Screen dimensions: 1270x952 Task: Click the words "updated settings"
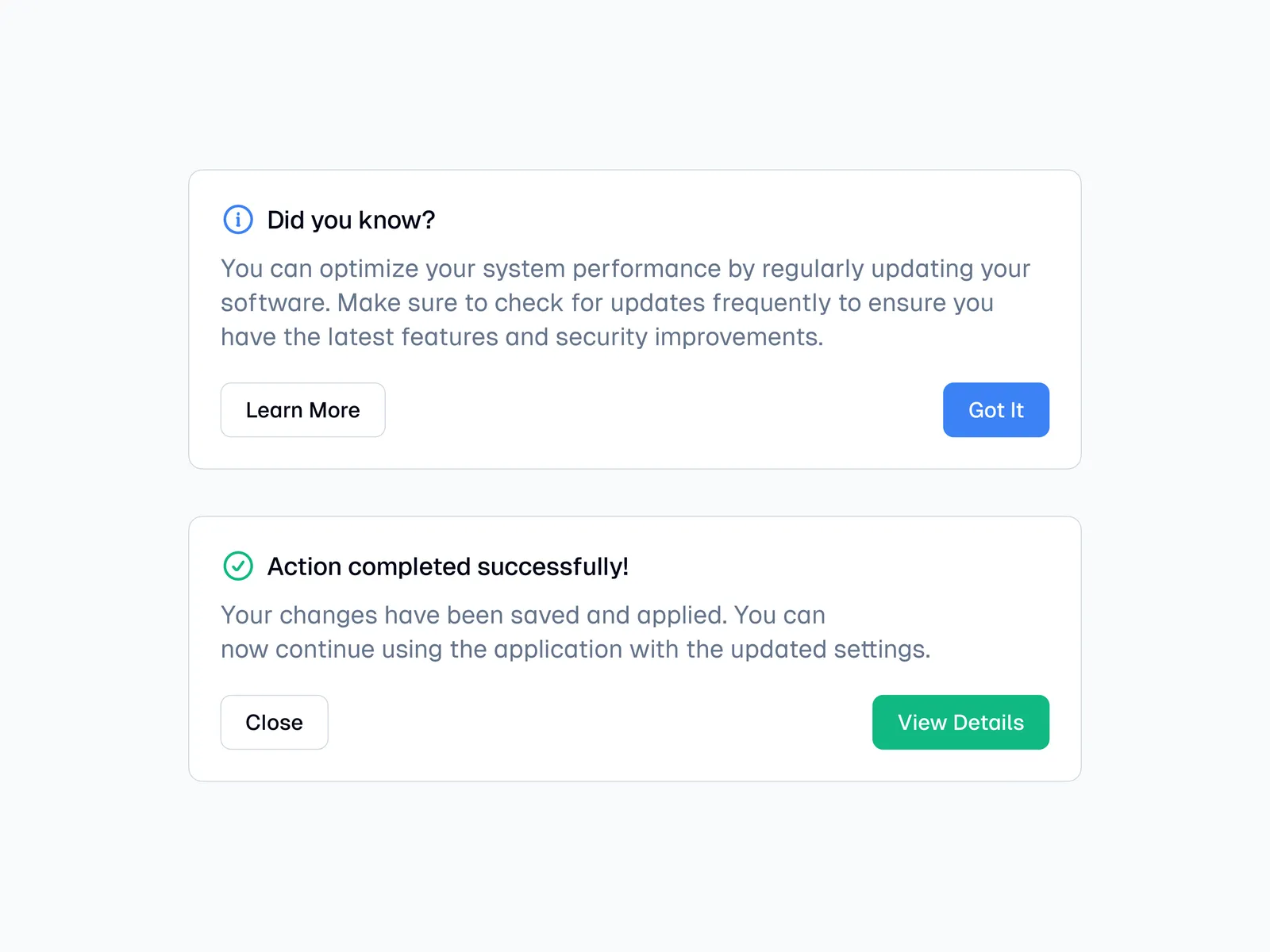tap(829, 650)
